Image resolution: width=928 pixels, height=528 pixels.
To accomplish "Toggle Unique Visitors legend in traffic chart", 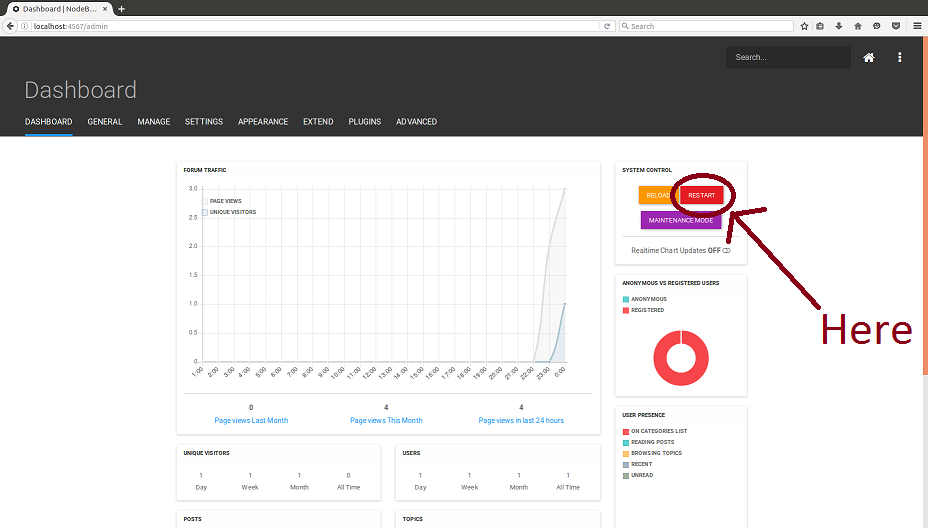I will [x=228, y=212].
